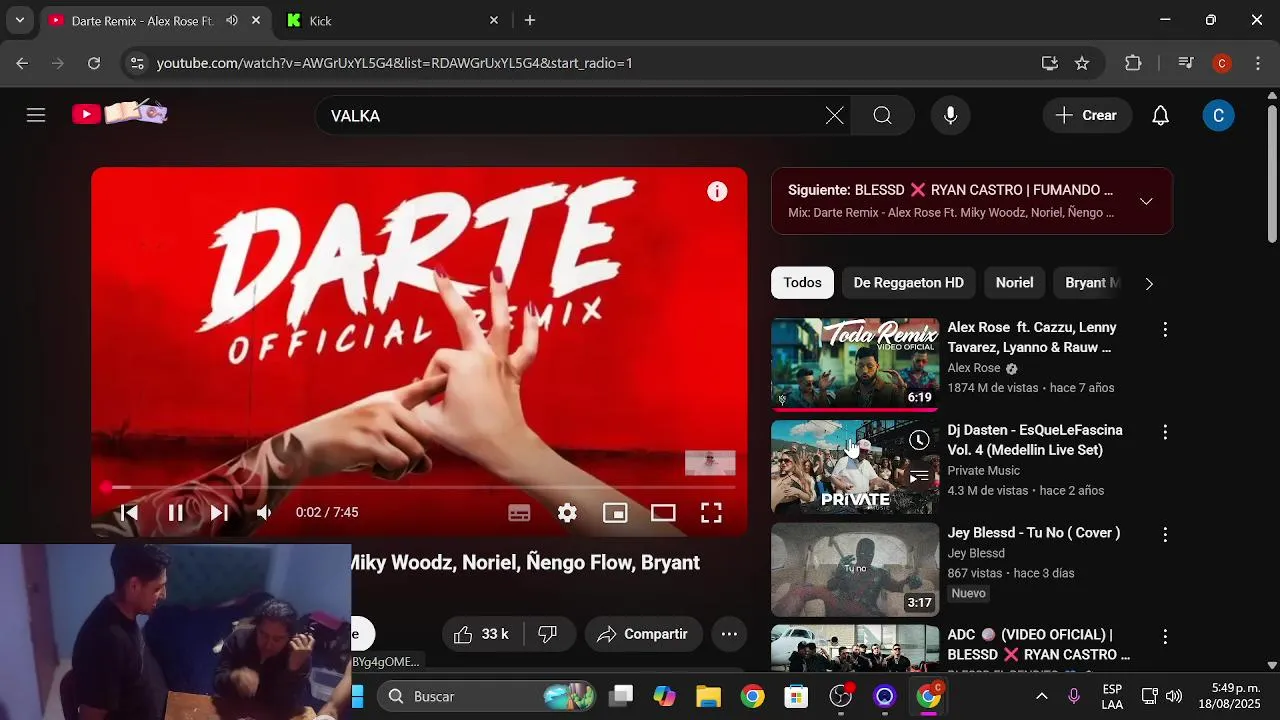Close the Kick browser tab

[x=494, y=20]
